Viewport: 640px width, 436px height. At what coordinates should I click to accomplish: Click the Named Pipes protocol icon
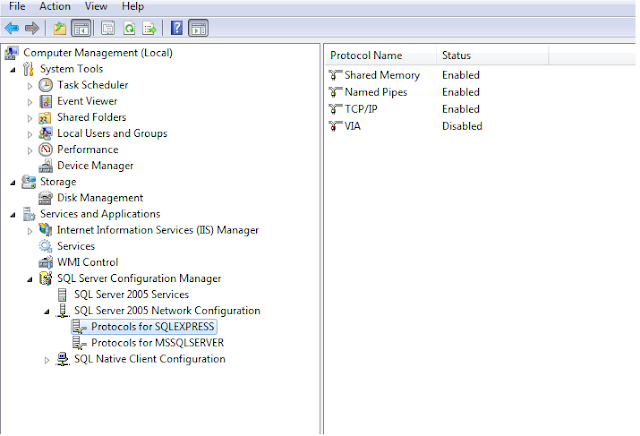[x=335, y=92]
